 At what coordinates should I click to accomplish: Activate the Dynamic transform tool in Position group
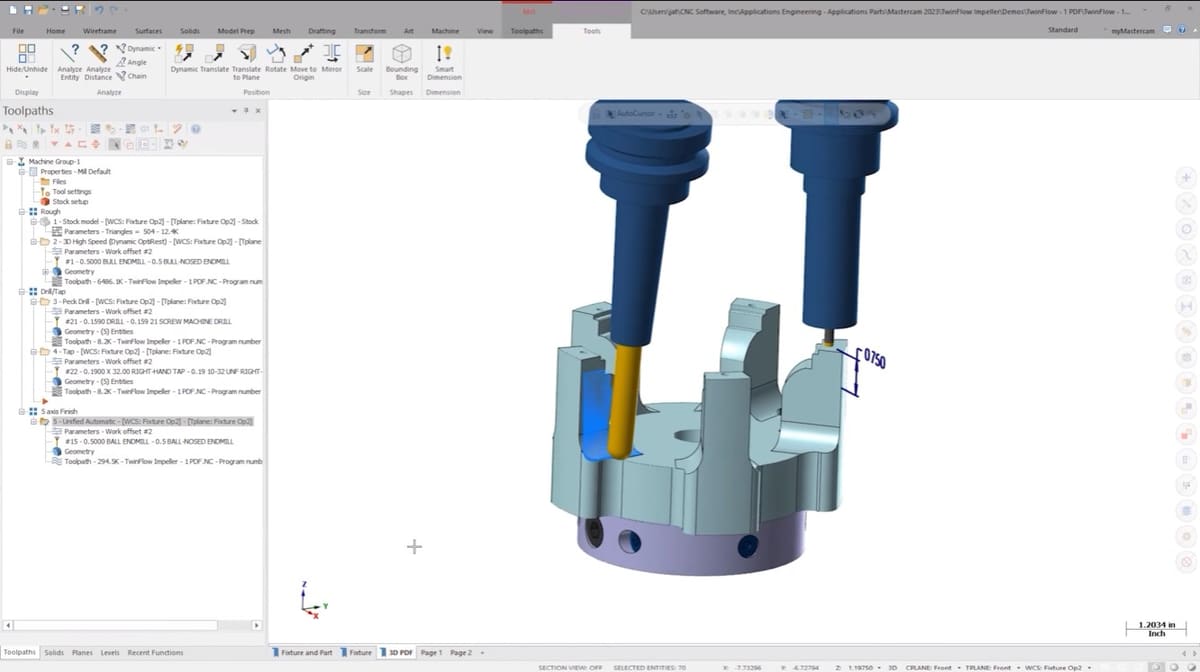(185, 58)
